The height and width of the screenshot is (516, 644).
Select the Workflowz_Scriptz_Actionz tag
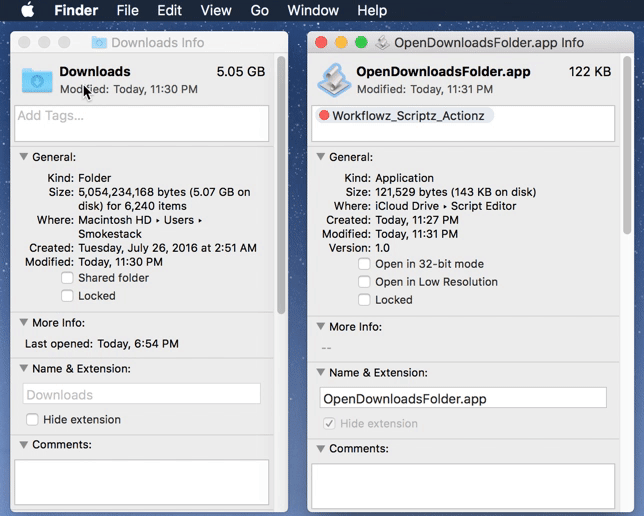coord(405,115)
